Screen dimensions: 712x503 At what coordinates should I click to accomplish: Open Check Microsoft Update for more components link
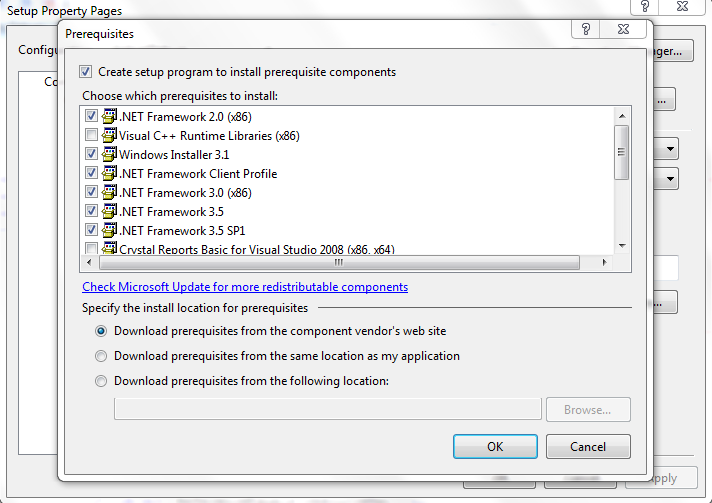click(245, 287)
